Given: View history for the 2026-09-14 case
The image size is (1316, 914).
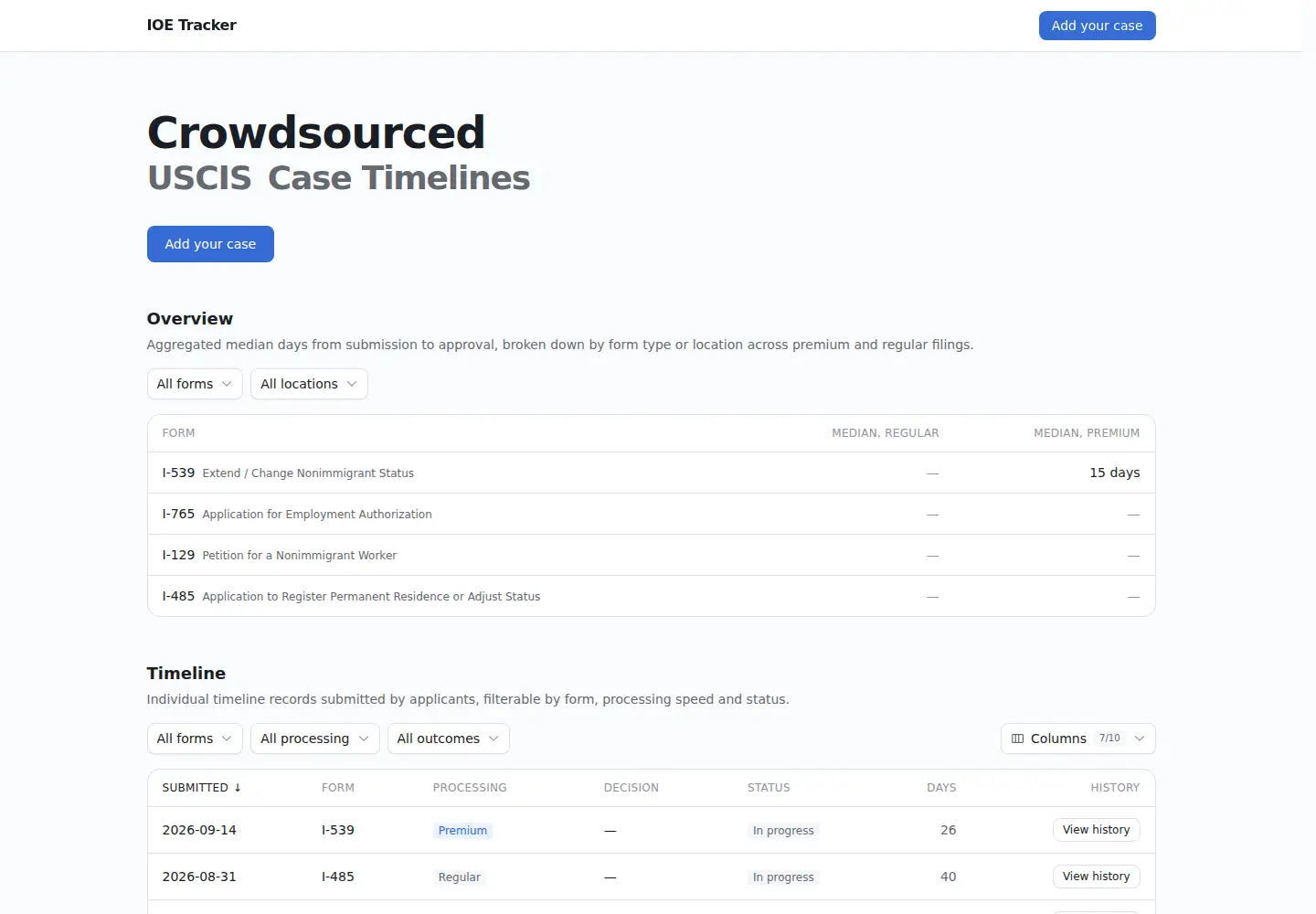Looking at the screenshot, I should point(1096,830).
